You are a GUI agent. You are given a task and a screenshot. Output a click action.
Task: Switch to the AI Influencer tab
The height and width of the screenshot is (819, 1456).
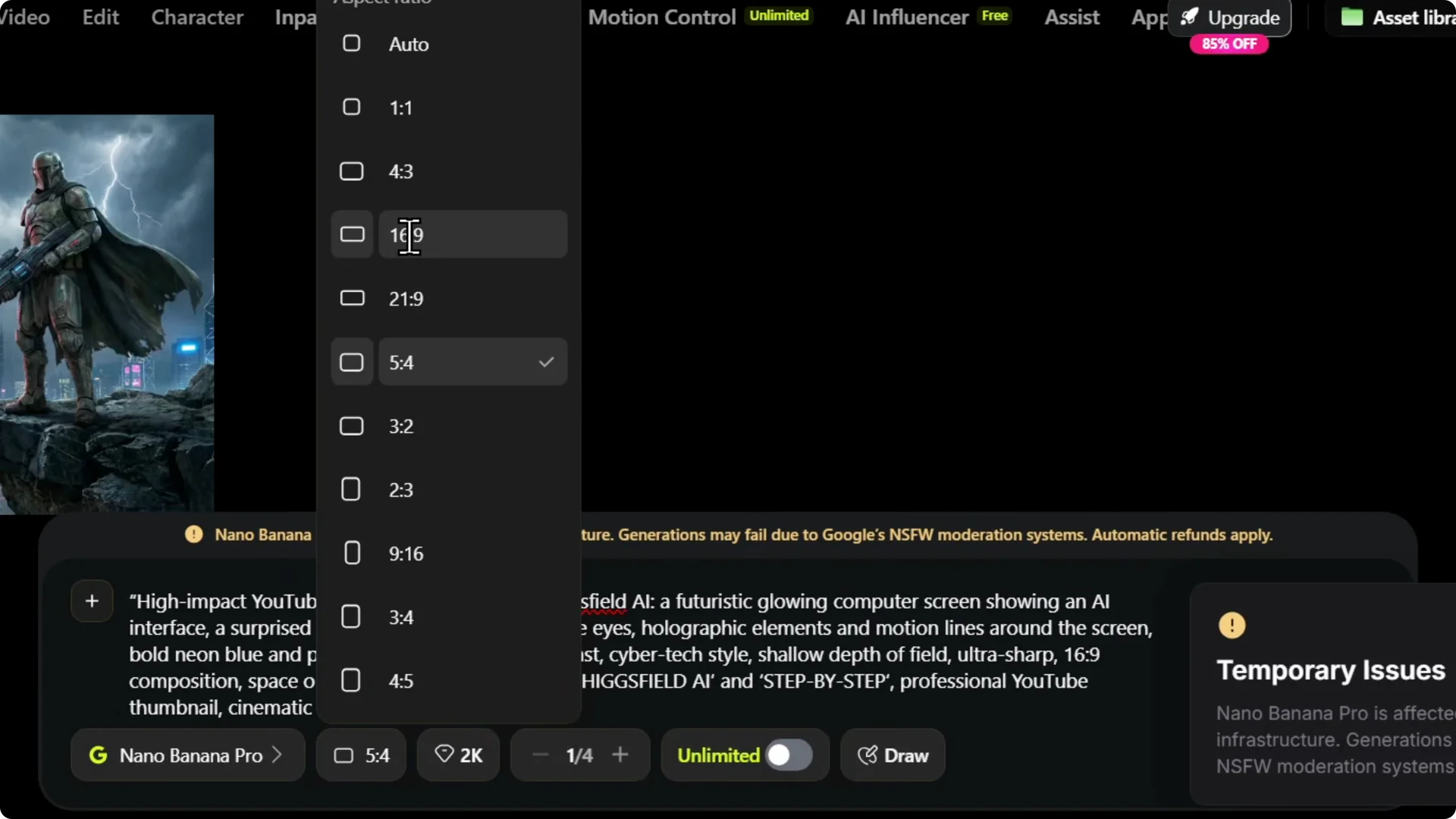(905, 17)
